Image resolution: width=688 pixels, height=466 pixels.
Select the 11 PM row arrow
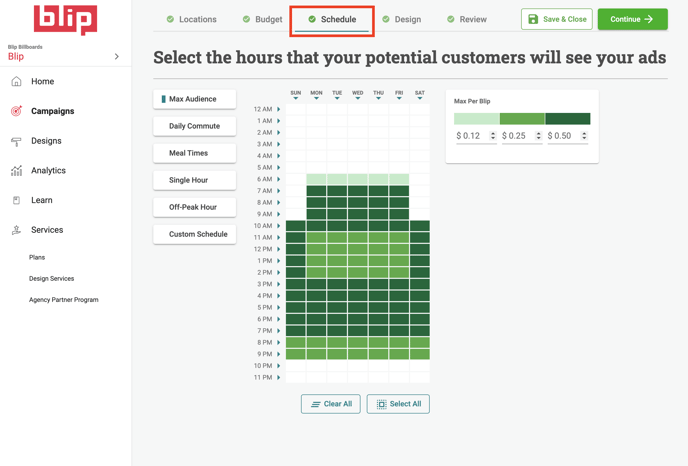pos(279,377)
